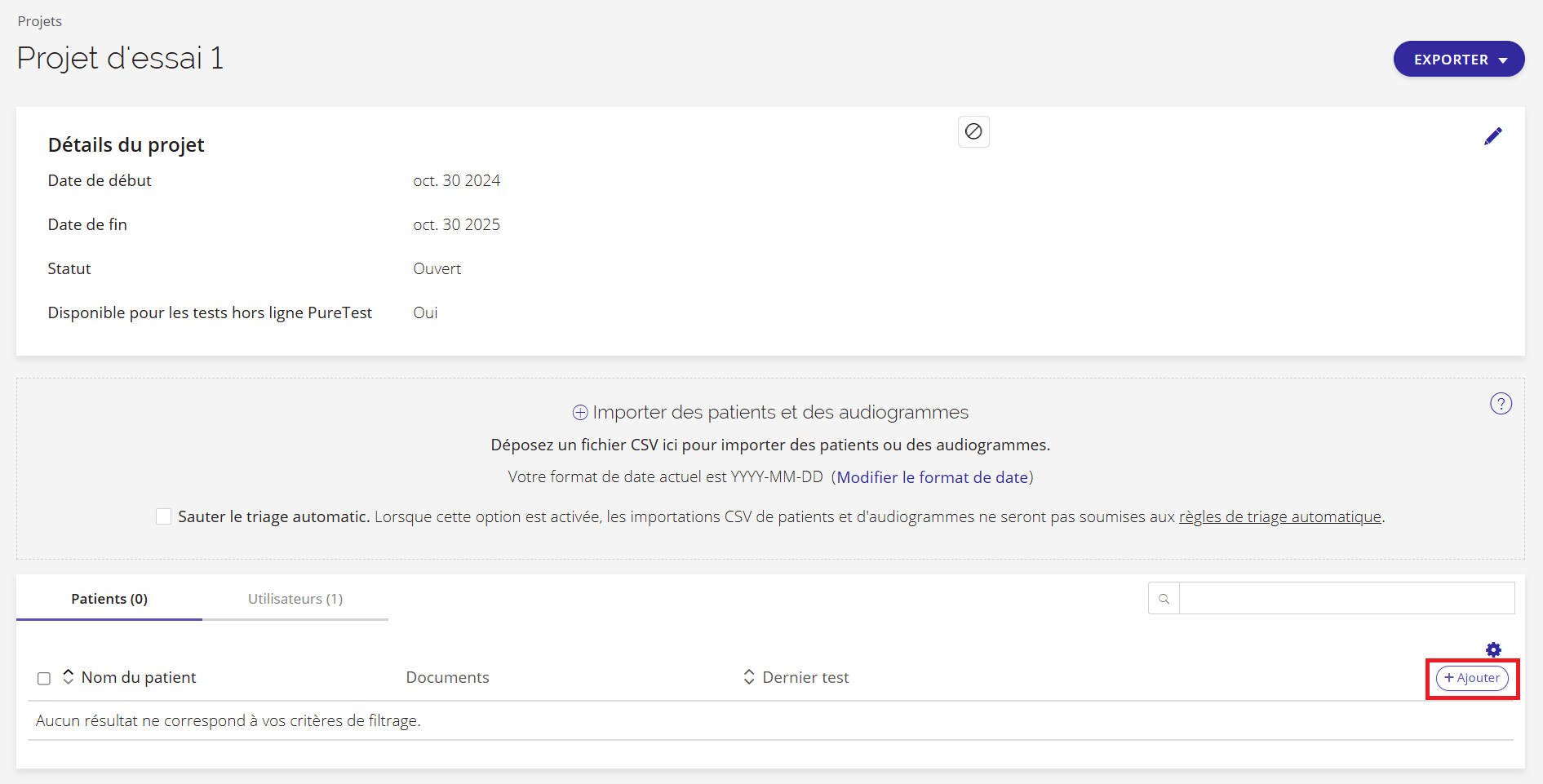This screenshot has height=784, width=1543.
Task: Click Disponible pour les tests hors ligne PureTest
Action: click(x=210, y=312)
